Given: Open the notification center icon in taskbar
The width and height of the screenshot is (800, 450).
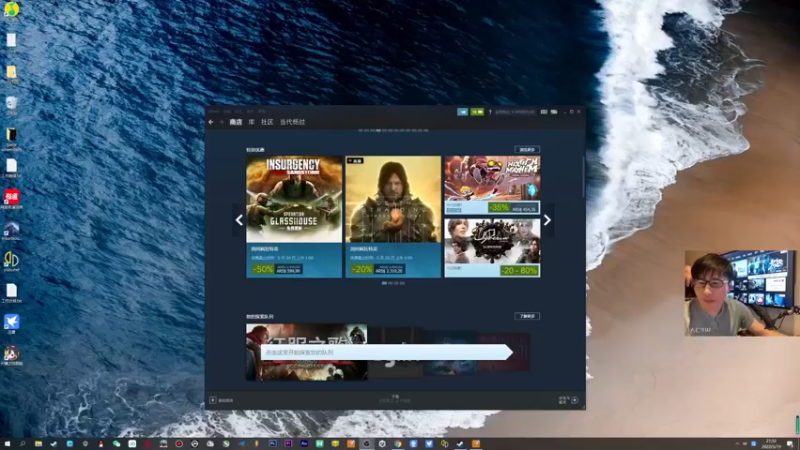Looking at the screenshot, I should tap(790, 444).
